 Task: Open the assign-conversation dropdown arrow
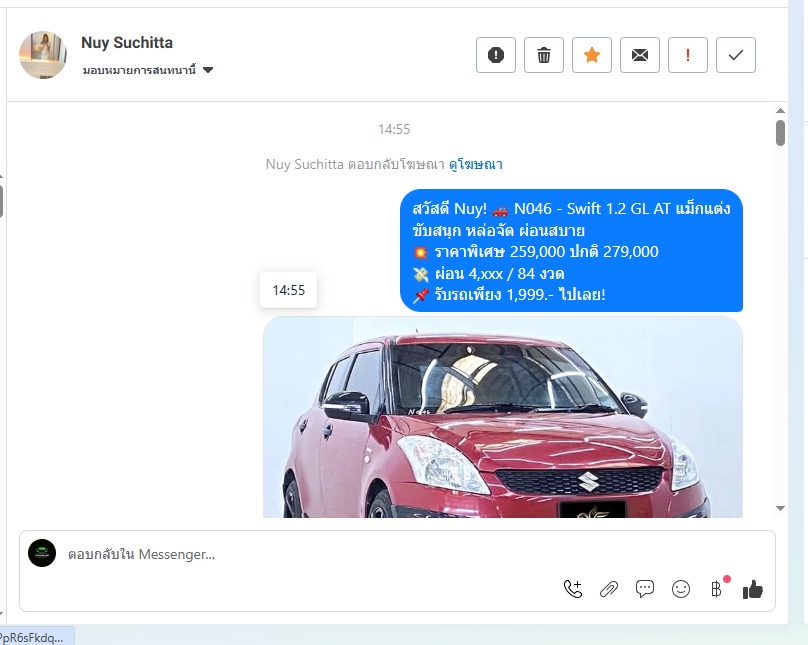point(208,70)
